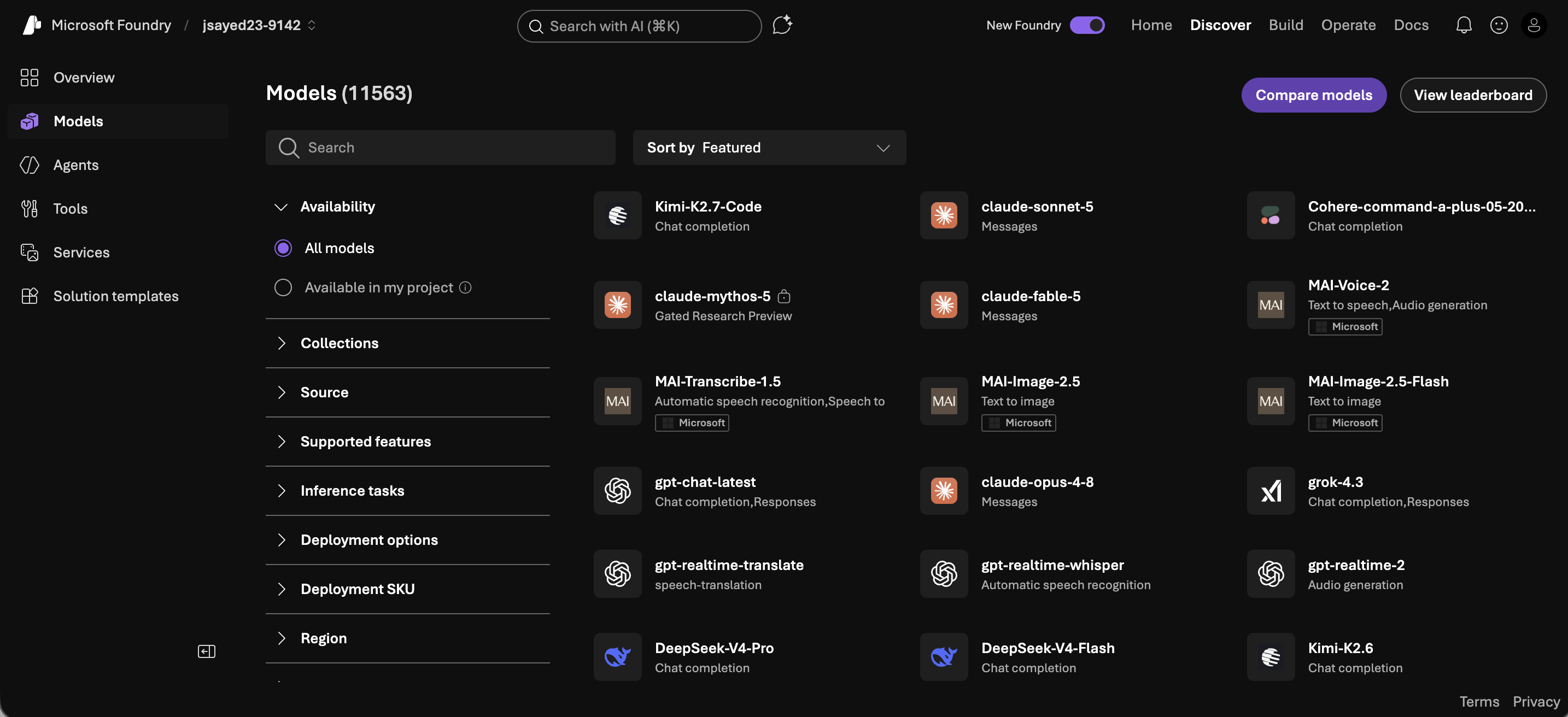The height and width of the screenshot is (717, 1568).
Task: Switch to the Operate tab
Action: 1348,25
